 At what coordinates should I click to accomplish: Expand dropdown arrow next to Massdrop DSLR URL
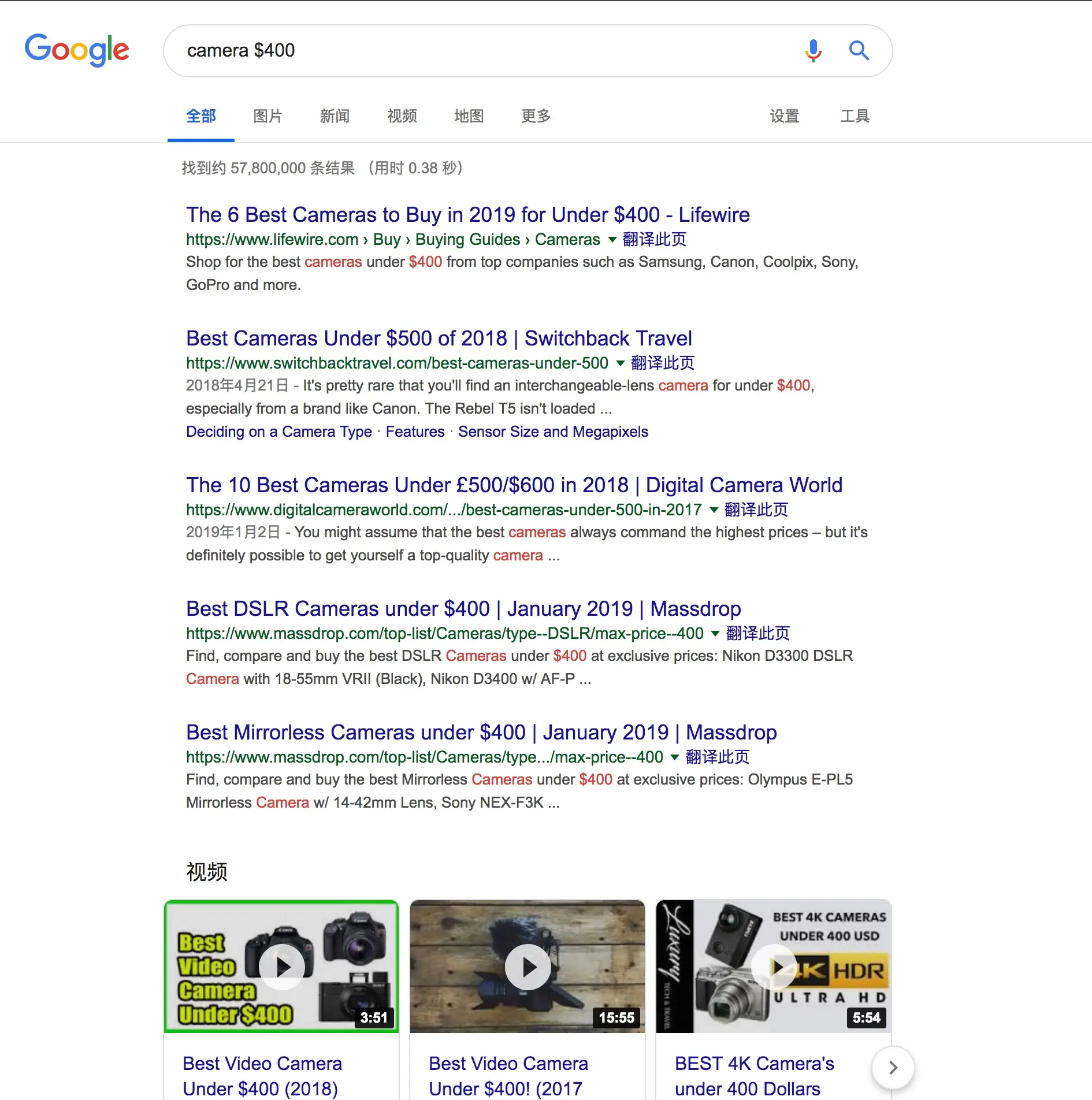[x=715, y=634]
